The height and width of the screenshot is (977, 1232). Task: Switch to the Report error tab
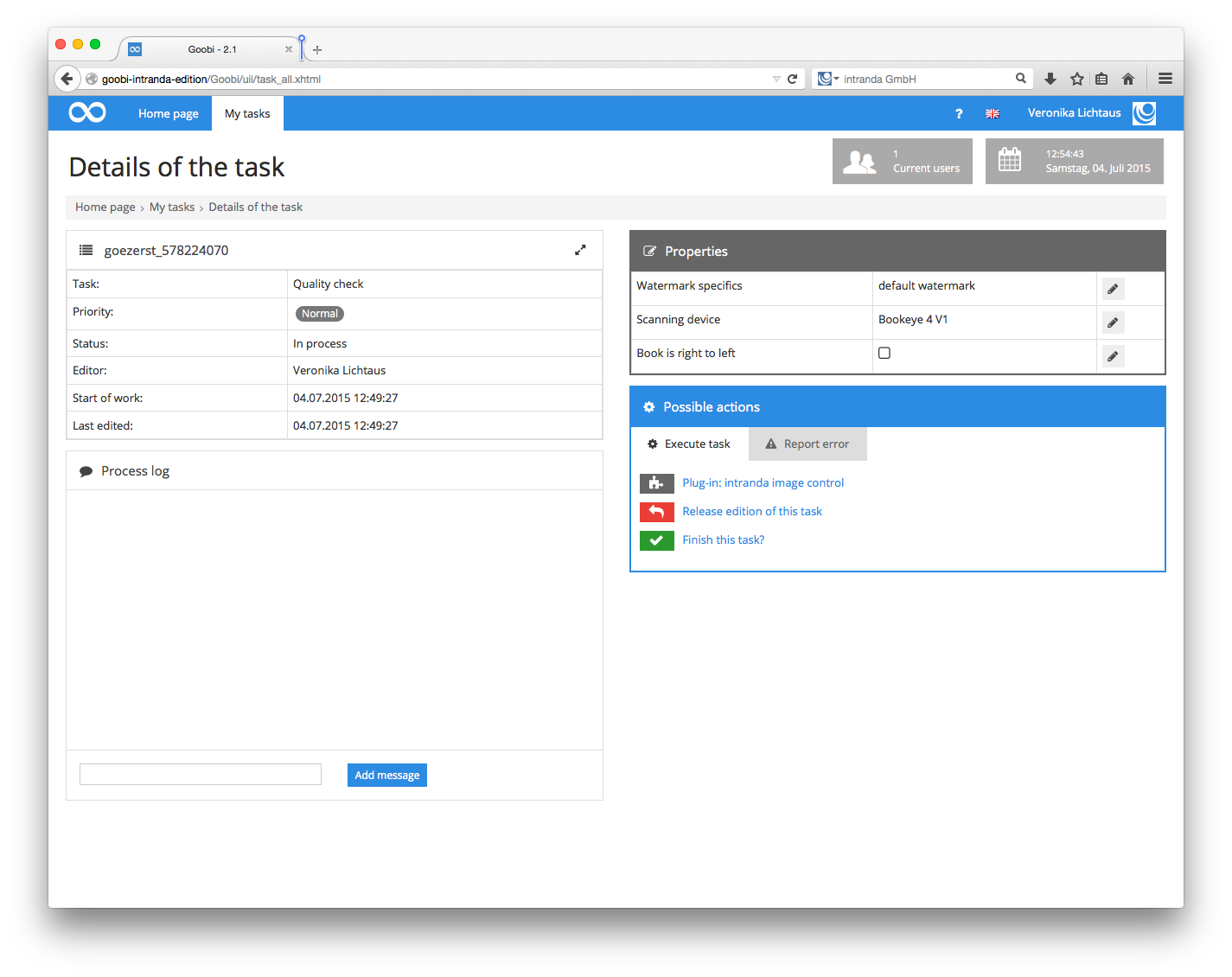808,444
